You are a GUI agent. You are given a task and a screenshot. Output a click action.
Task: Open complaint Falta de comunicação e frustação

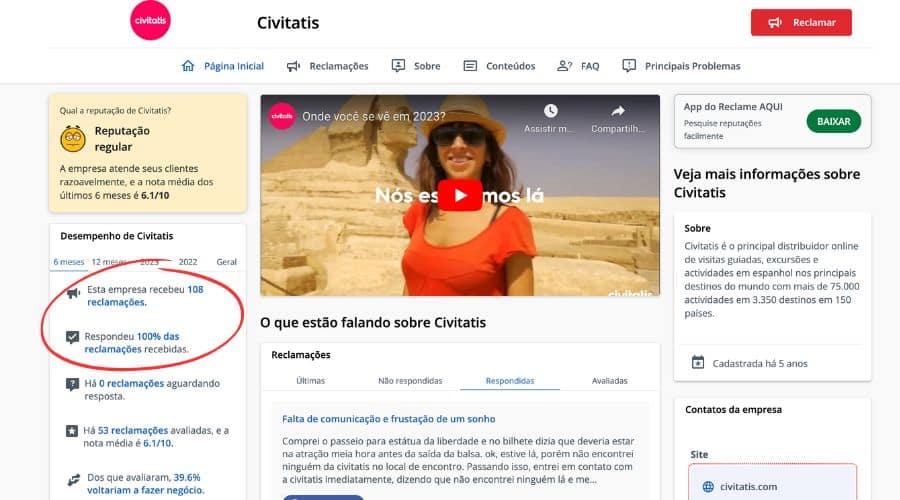tap(389, 419)
